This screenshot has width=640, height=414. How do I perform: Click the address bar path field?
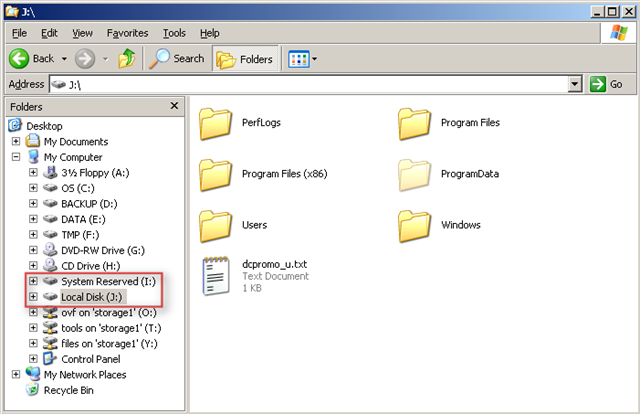pos(300,84)
